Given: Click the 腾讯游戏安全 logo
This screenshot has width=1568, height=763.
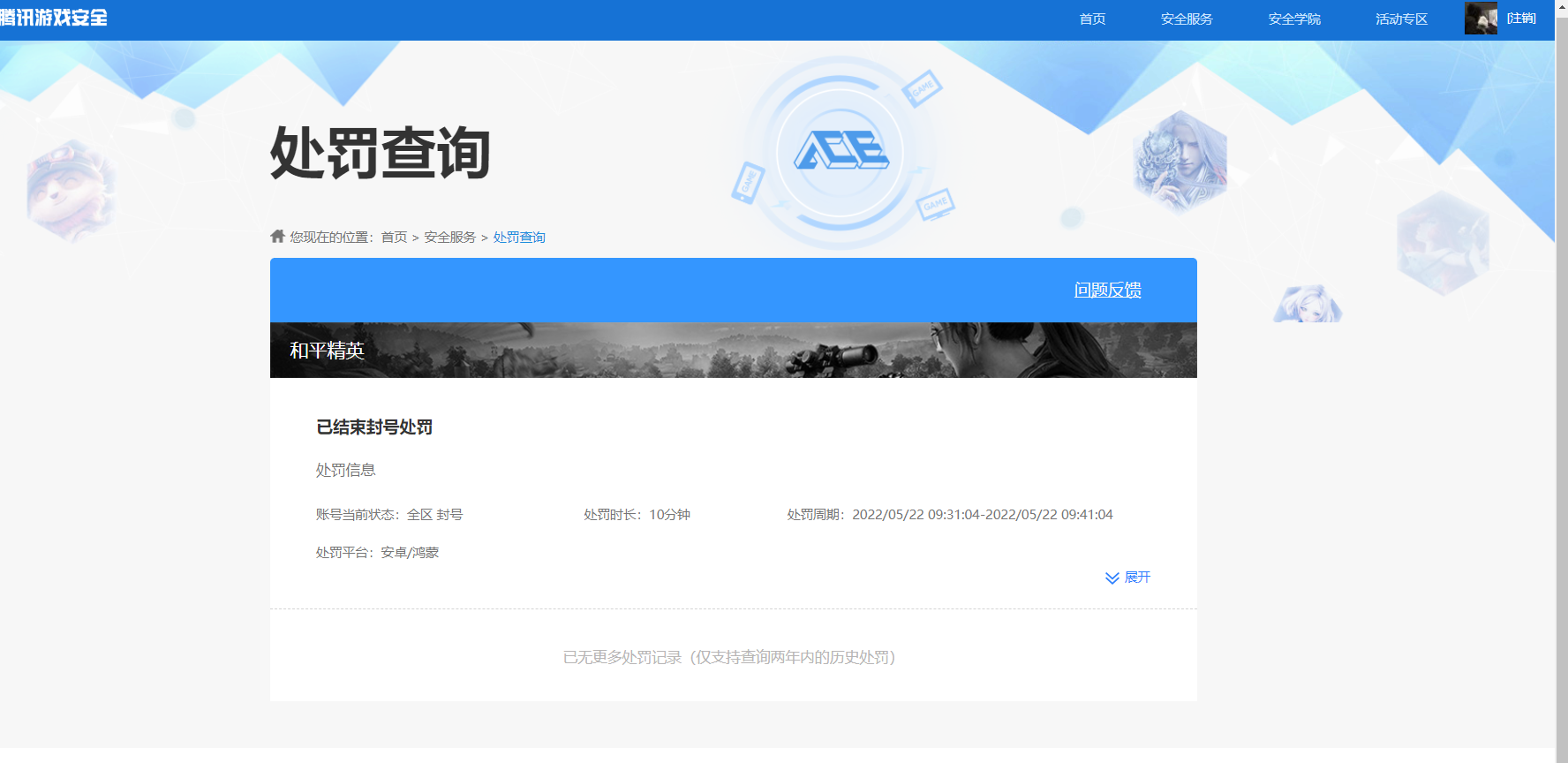Looking at the screenshot, I should tap(54, 18).
